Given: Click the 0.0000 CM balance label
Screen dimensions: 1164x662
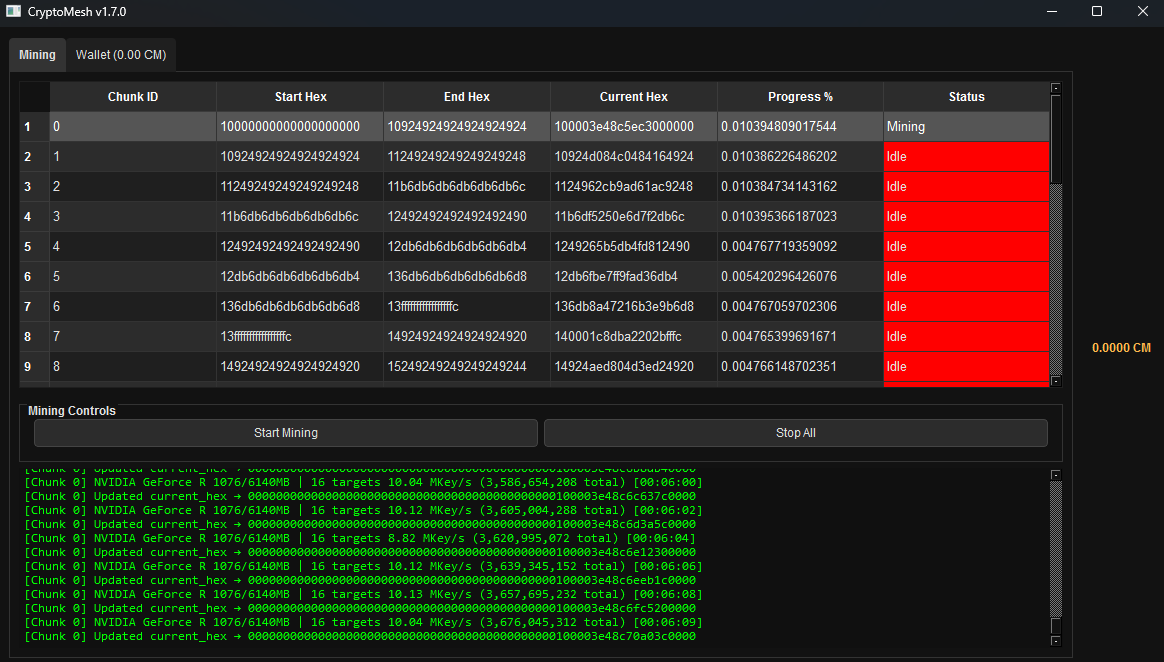Looking at the screenshot, I should tap(1121, 347).
